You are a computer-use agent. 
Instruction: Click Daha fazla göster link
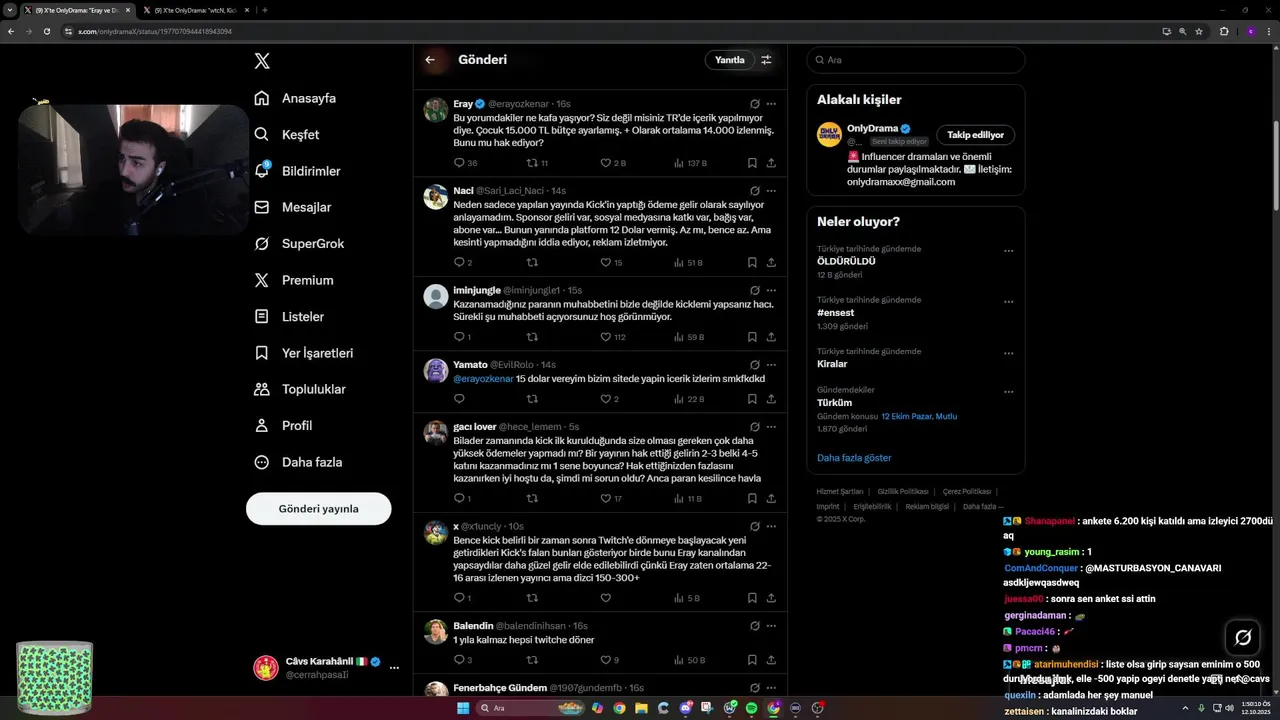tap(854, 458)
